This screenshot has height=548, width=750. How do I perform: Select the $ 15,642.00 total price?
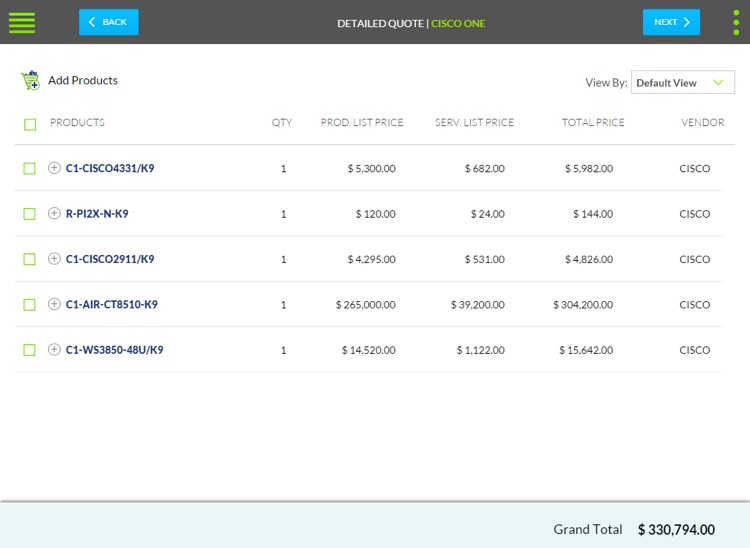(586, 350)
